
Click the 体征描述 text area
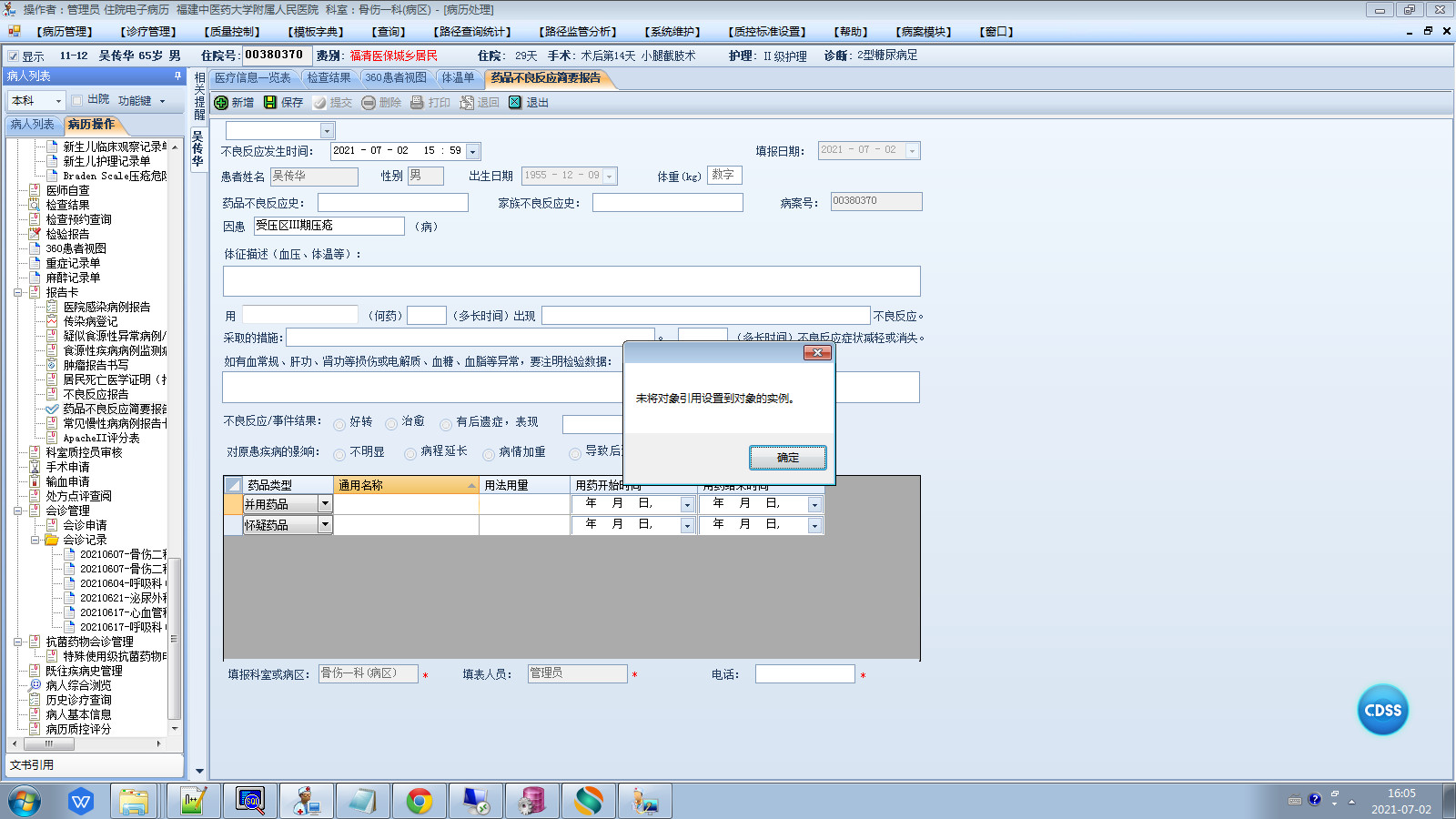pos(571,281)
